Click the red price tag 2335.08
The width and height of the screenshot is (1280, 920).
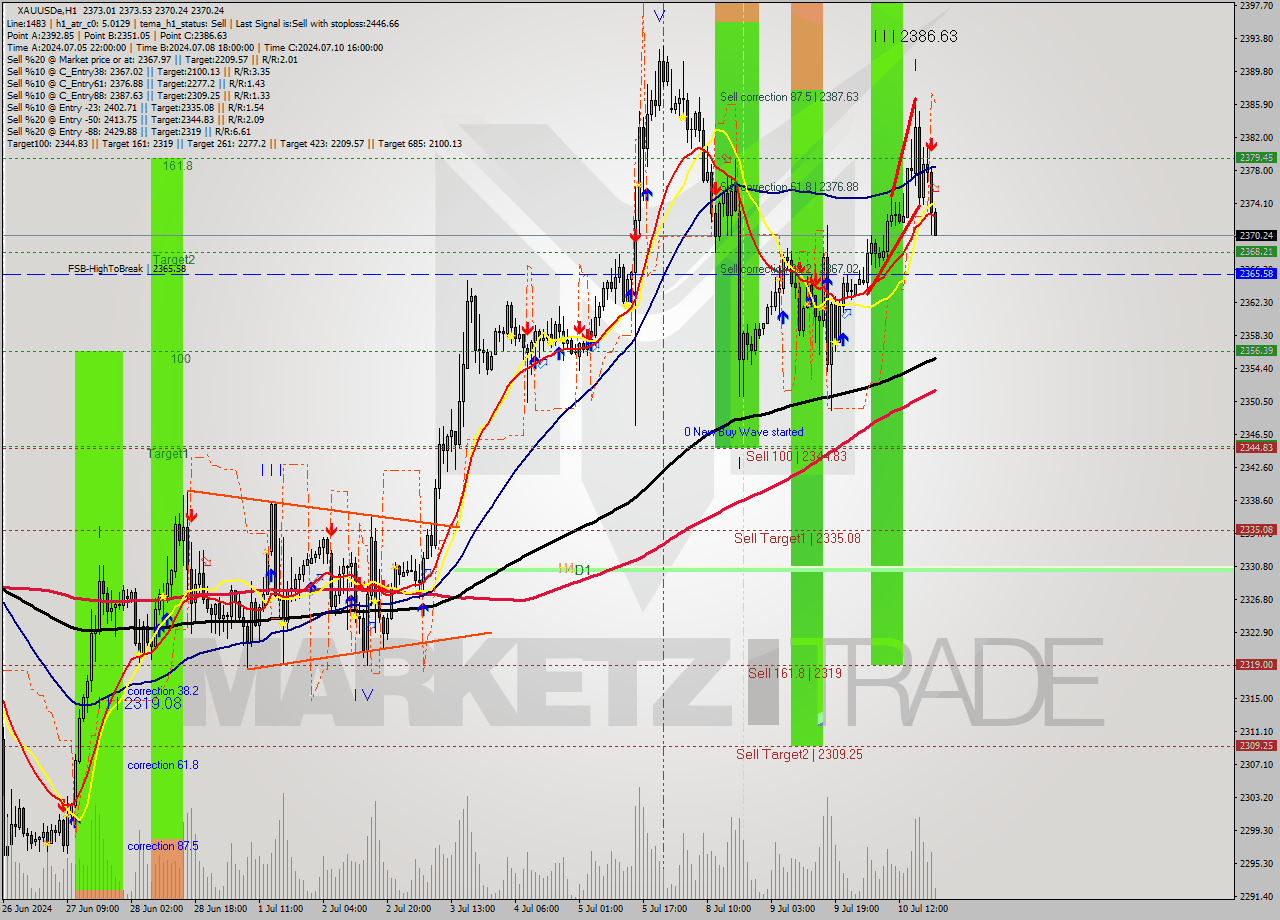tap(1256, 529)
